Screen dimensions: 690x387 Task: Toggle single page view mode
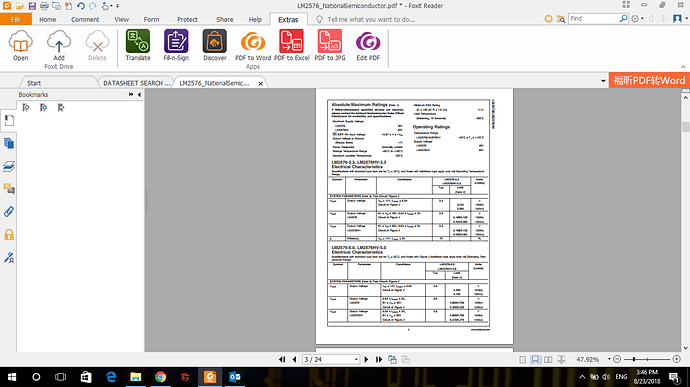522,360
